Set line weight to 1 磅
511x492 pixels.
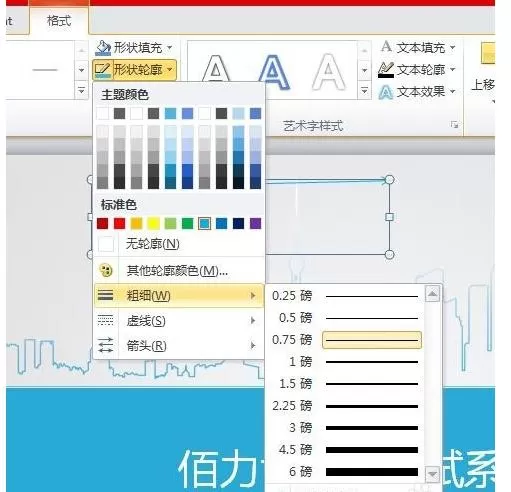(345, 362)
